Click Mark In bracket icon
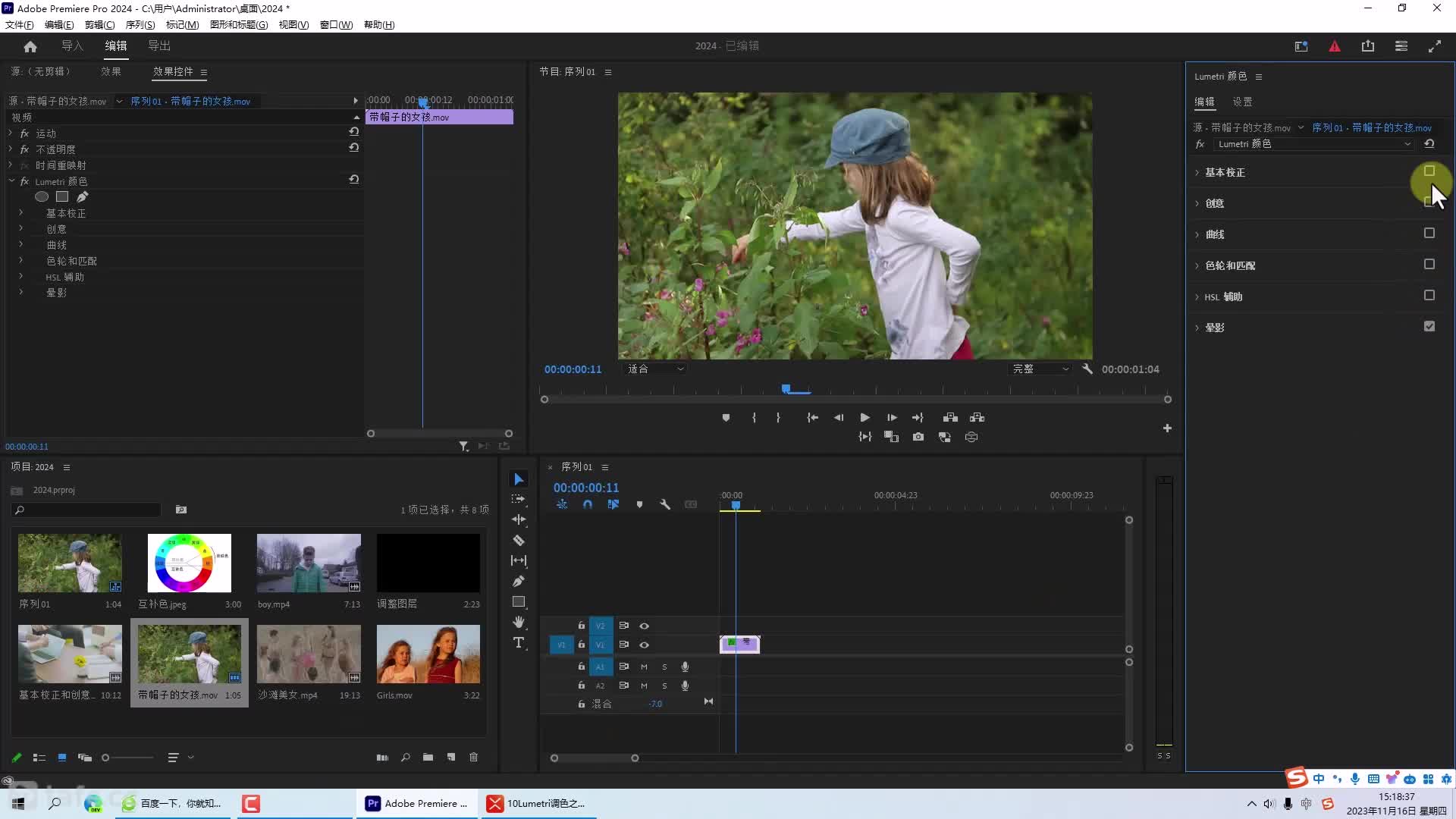The height and width of the screenshot is (819, 1456). [754, 418]
